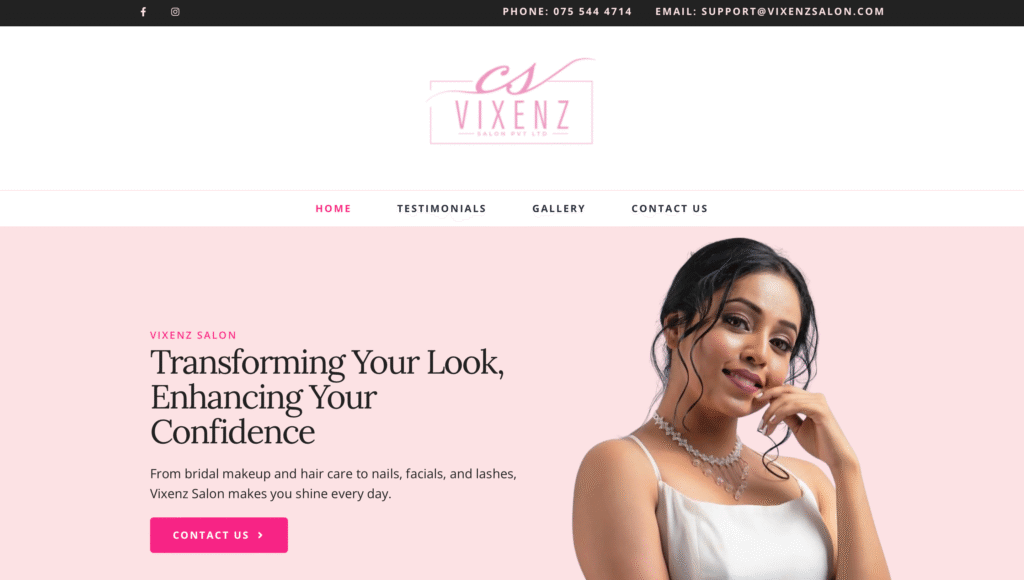Click the Vixenz Salon logo
This screenshot has height=580, width=1024.
[x=511, y=101]
